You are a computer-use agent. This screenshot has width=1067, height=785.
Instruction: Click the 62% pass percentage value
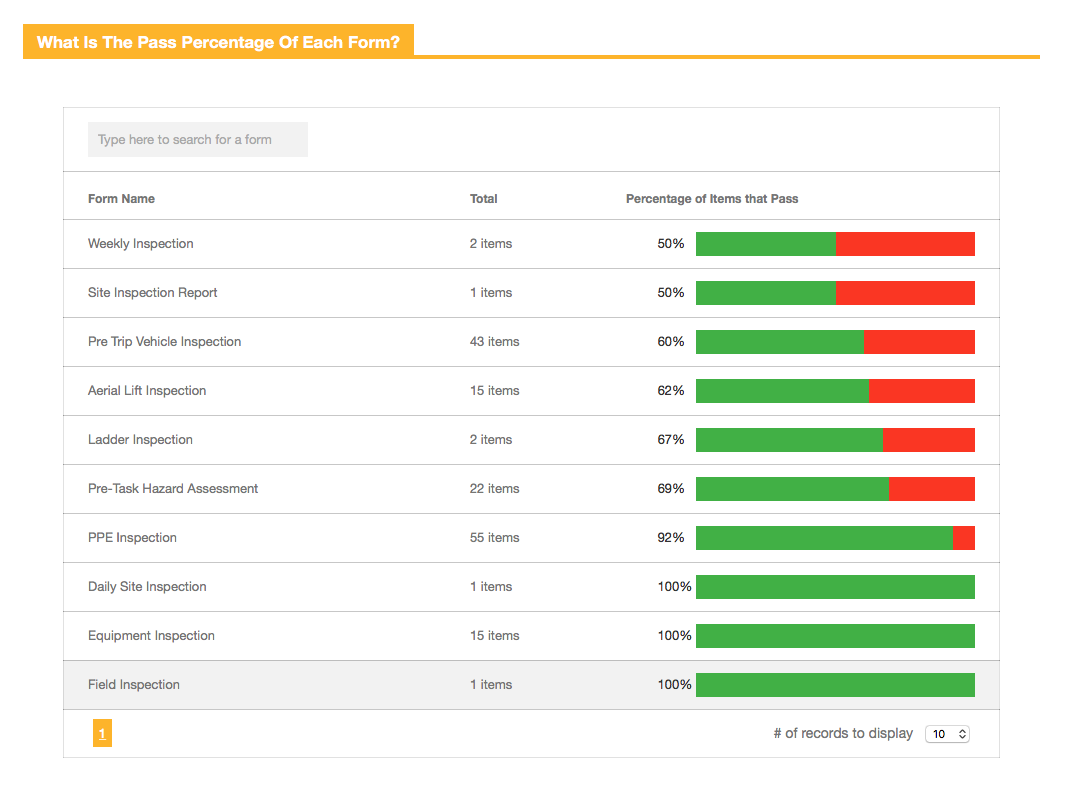pos(670,390)
